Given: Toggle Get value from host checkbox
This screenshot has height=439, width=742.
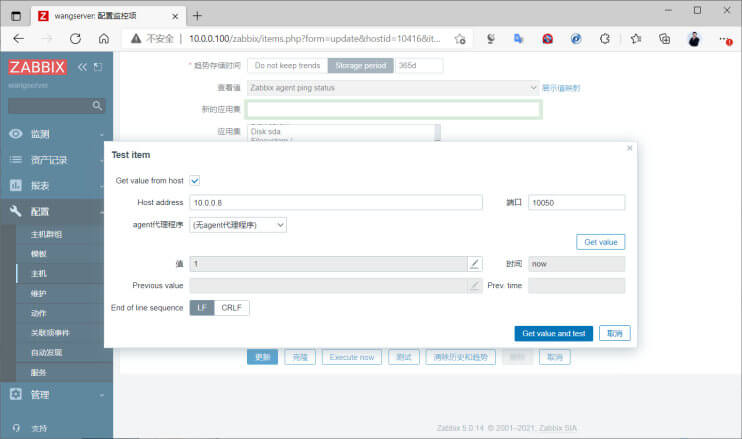Looking at the screenshot, I should [194, 180].
